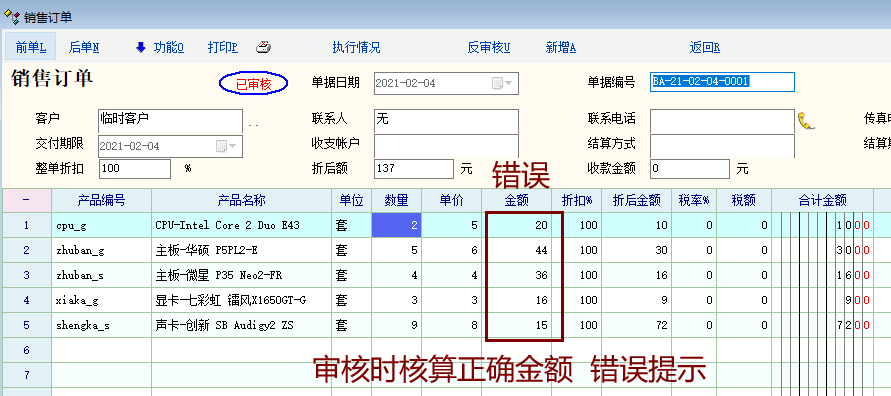Screen dimensions: 891x396
Task: Click the customer lookup dots button
Action: [253, 124]
